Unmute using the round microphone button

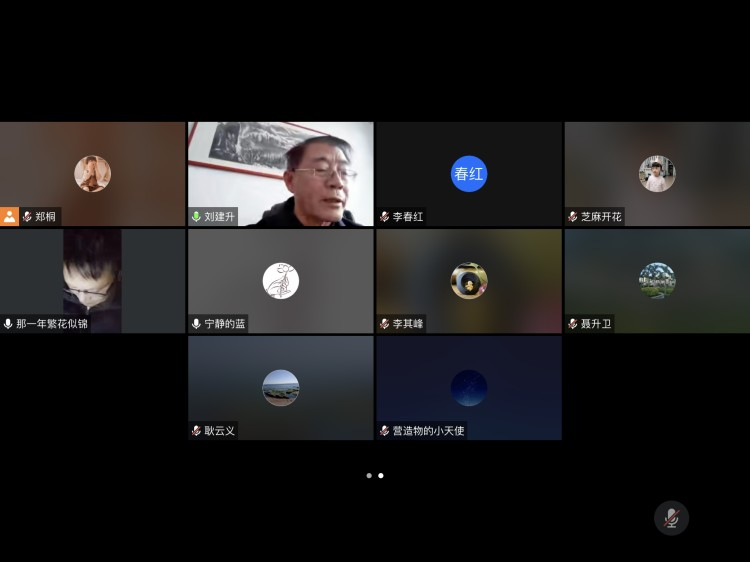click(671, 518)
